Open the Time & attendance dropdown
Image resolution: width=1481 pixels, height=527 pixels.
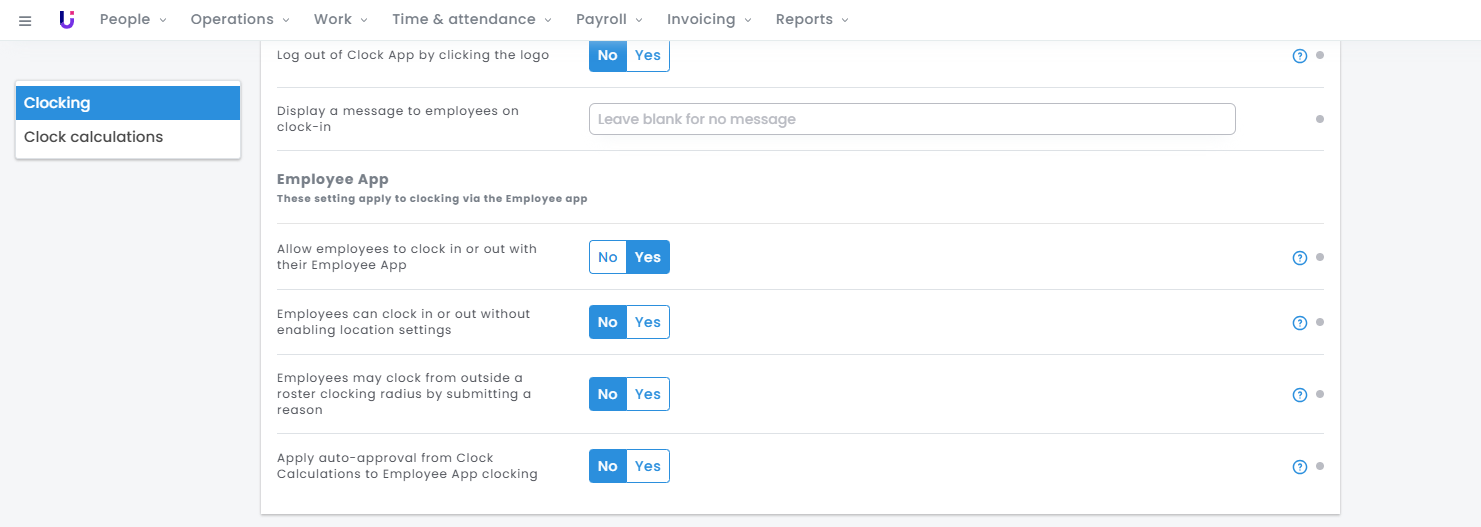pos(471,20)
